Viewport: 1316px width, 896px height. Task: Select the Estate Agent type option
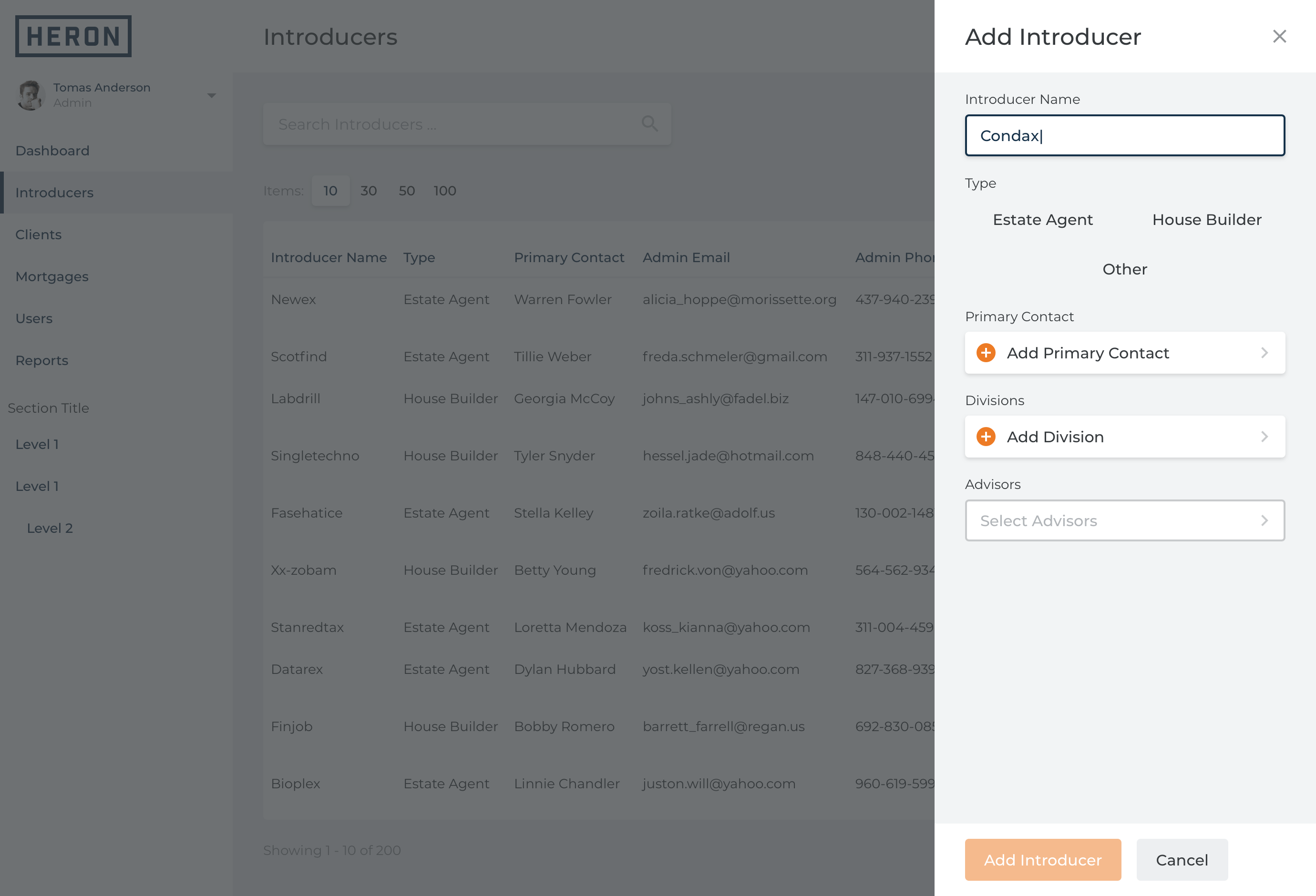tap(1042, 220)
